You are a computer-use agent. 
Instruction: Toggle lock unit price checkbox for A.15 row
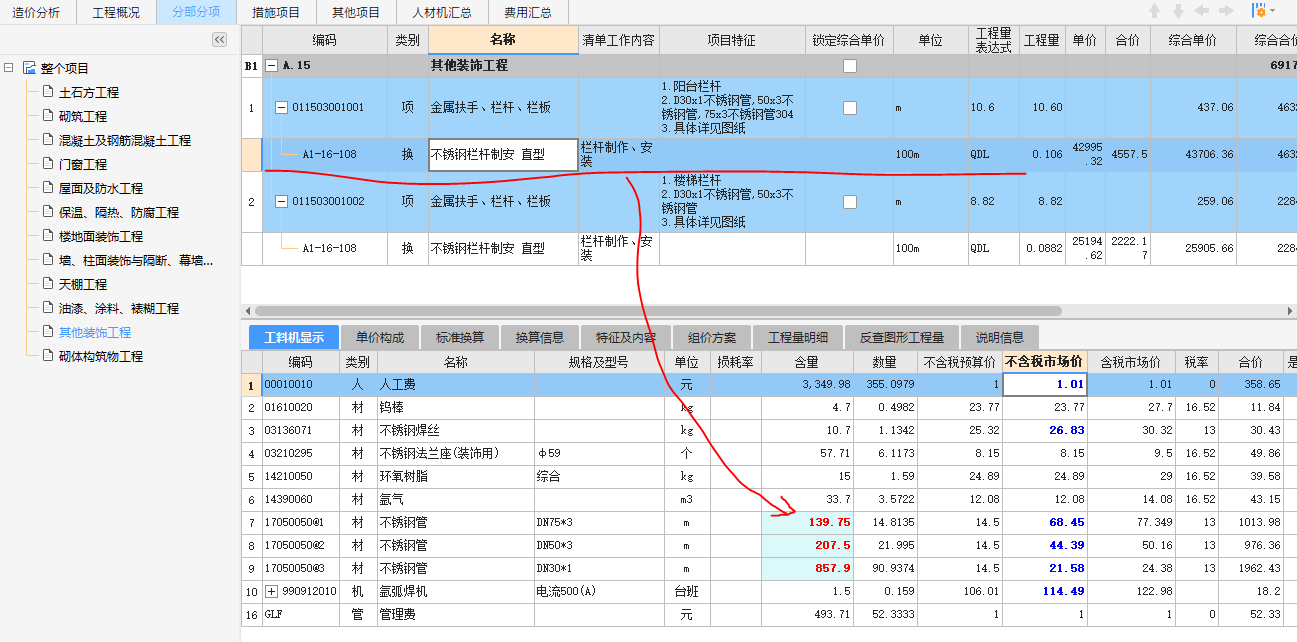pos(850,66)
